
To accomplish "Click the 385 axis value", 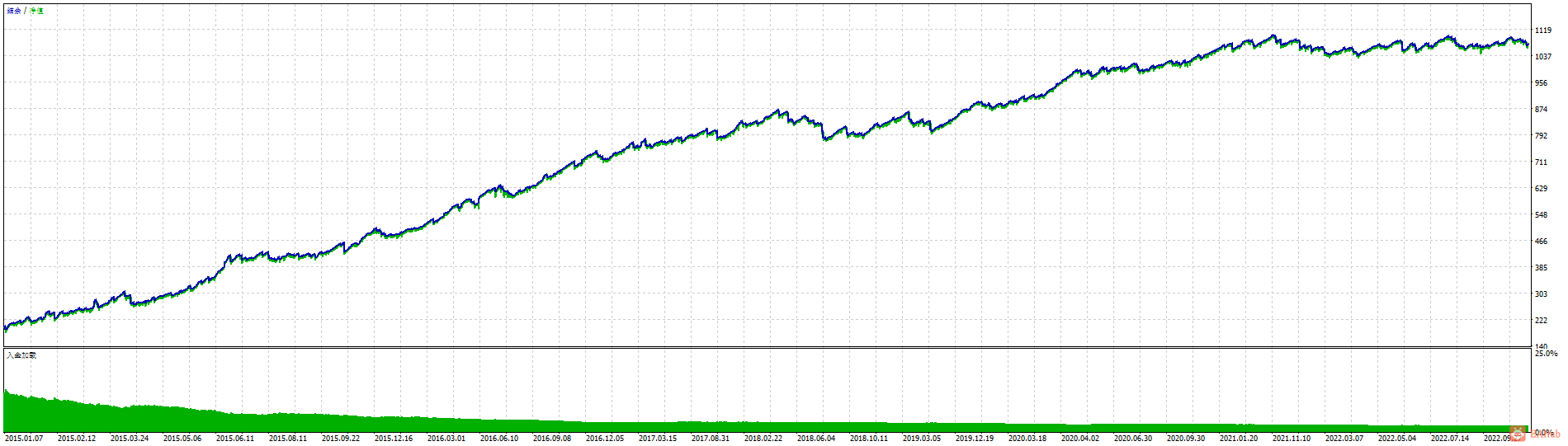I will [x=1541, y=268].
